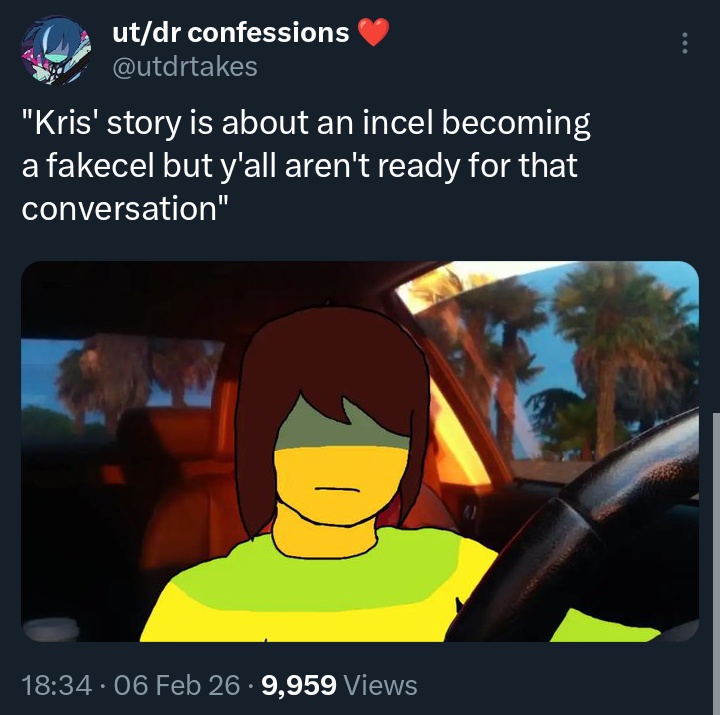Click the 18:34 timestamp
This screenshot has width=720, height=715.
click(x=56, y=685)
